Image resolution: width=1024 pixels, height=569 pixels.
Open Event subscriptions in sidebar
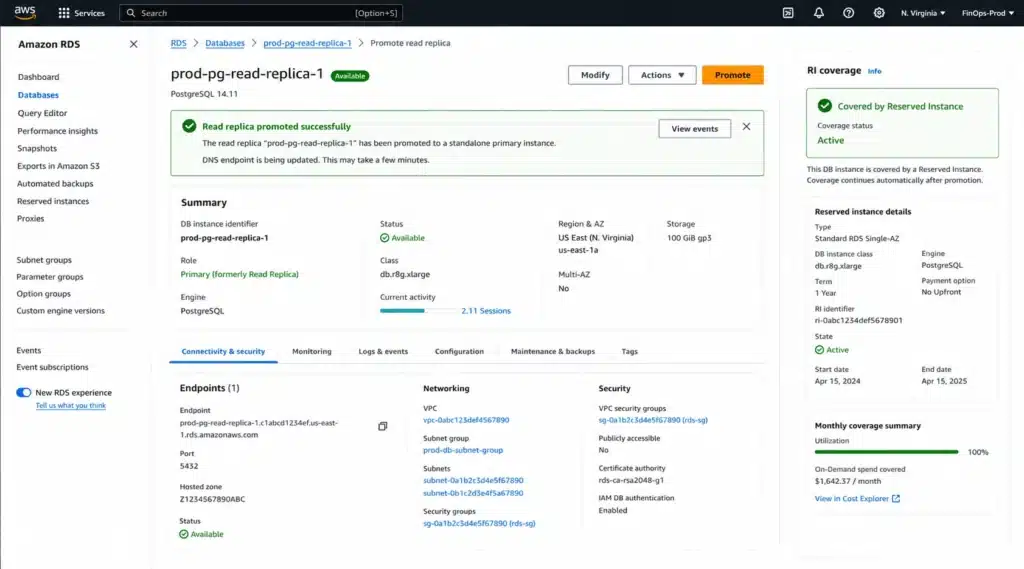point(52,367)
